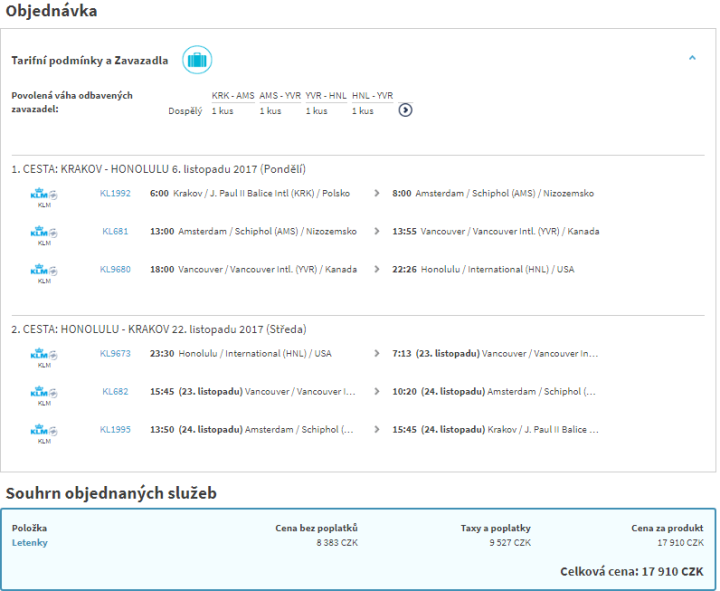Open flight number KL9673 link

[x=115, y=353]
